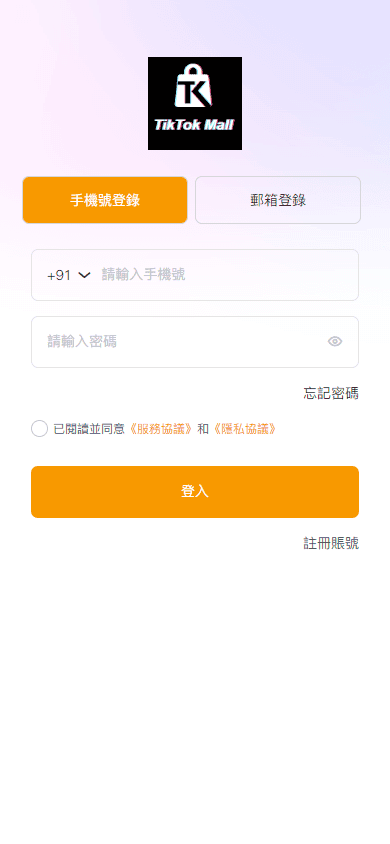This screenshot has width=390, height=844.
Task: Switch to 手機號登錄 tab
Action: [105, 200]
